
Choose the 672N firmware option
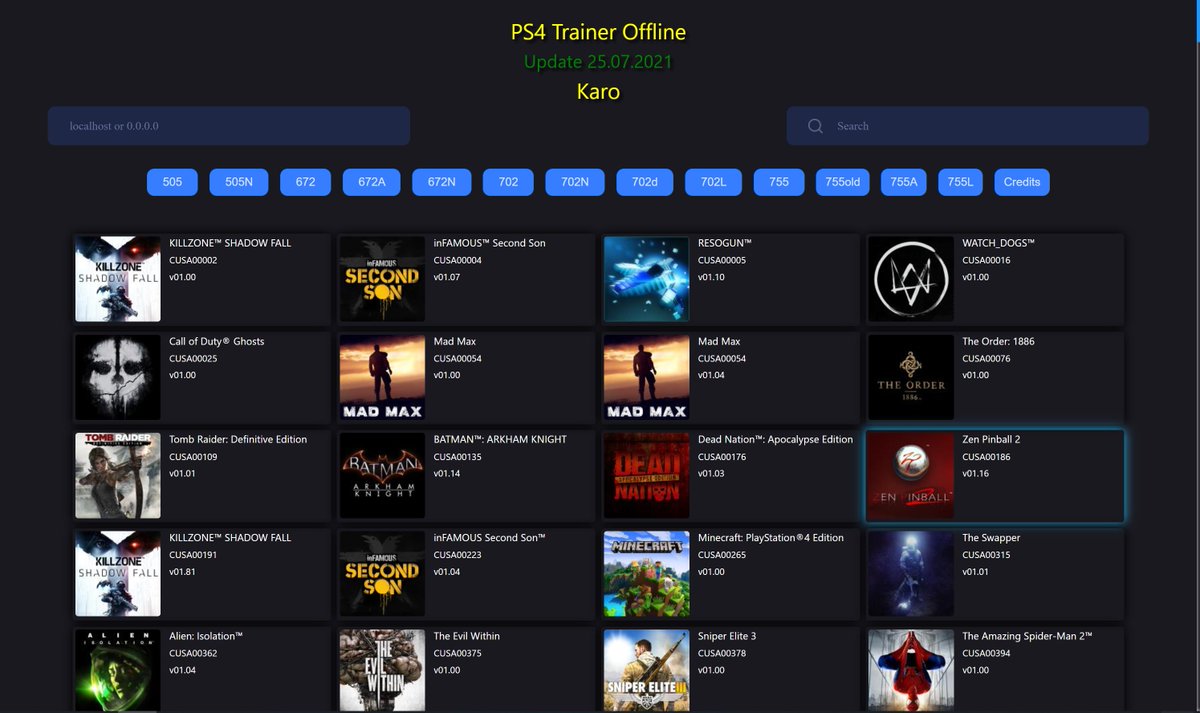click(x=442, y=182)
